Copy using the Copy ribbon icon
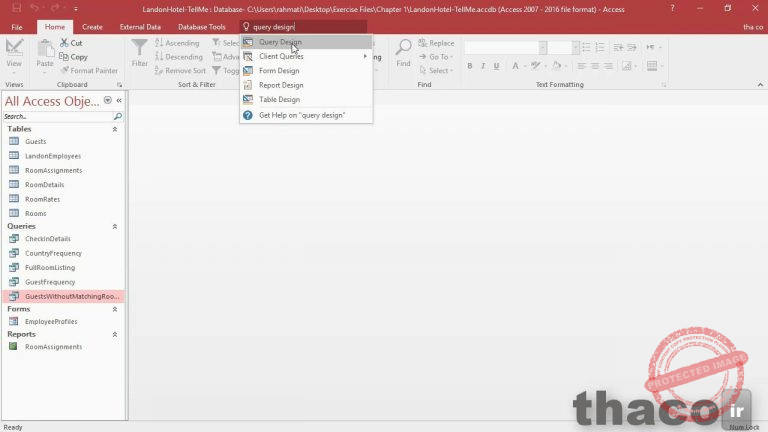The width and height of the screenshot is (768, 432). [x=73, y=57]
